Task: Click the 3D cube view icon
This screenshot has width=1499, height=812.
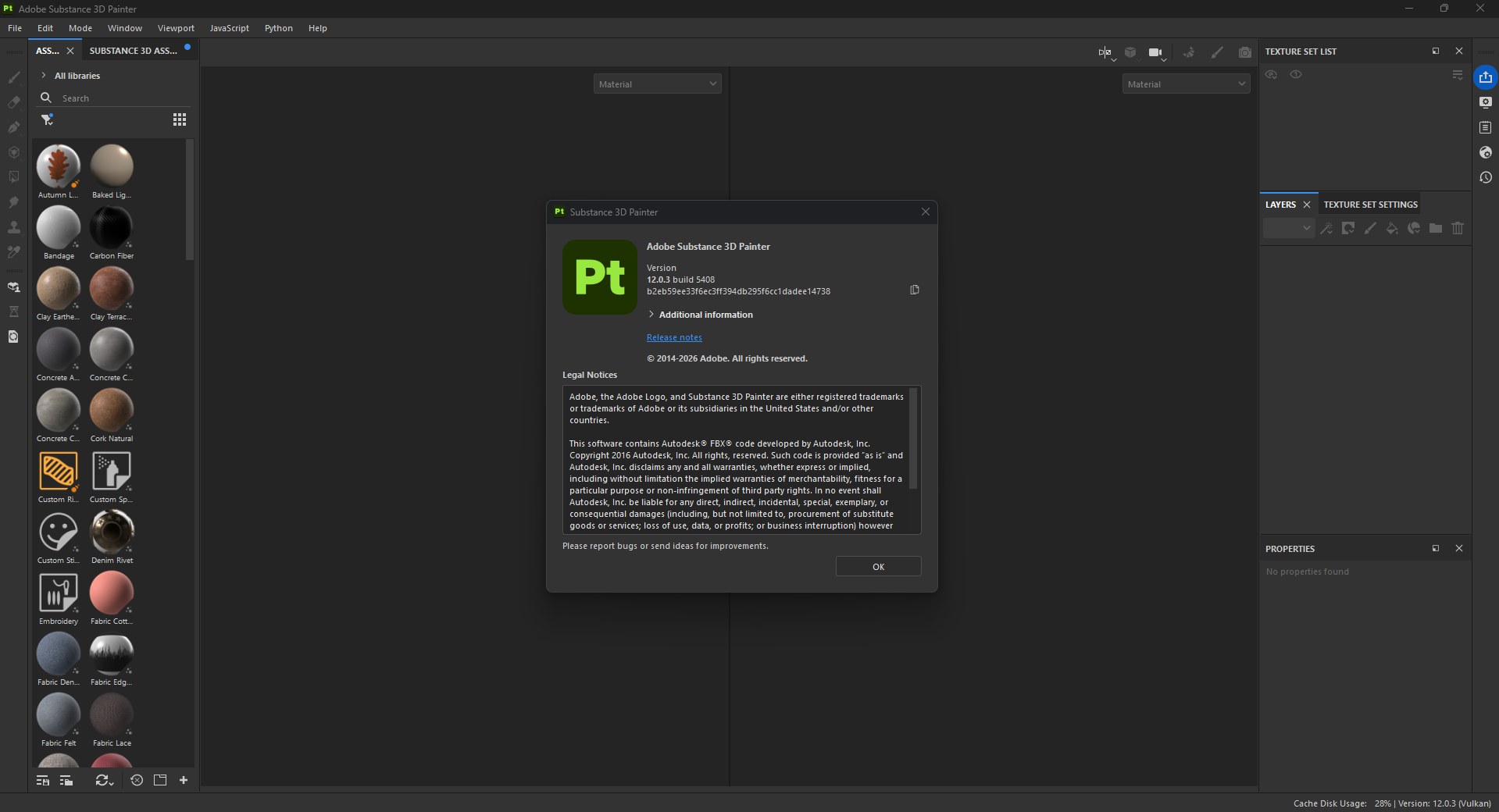Action: click(1130, 52)
